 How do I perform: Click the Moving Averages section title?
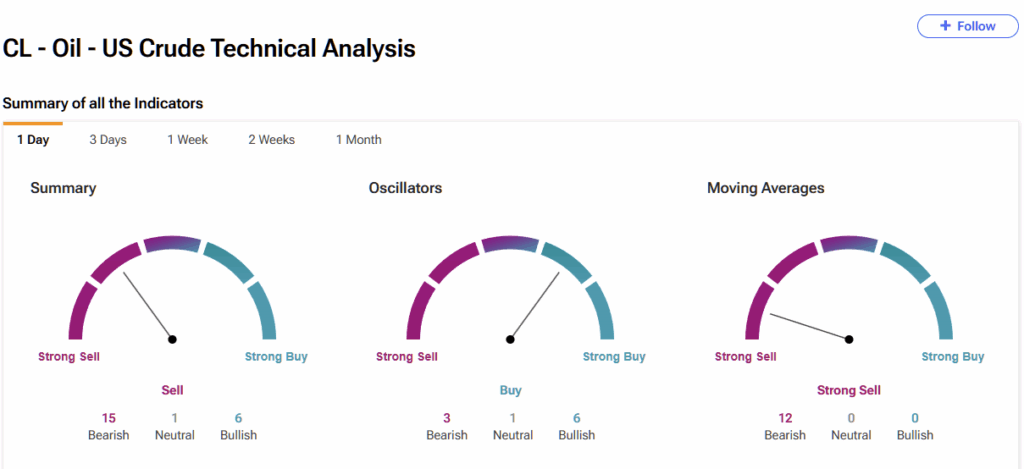(x=765, y=188)
